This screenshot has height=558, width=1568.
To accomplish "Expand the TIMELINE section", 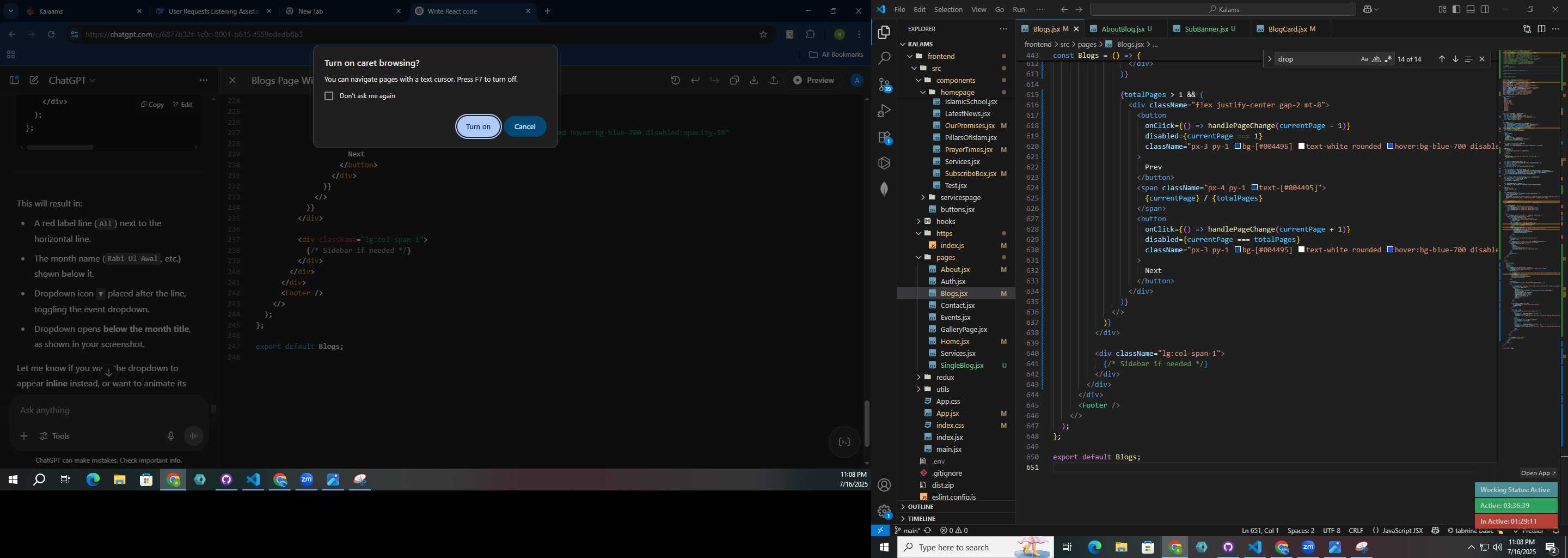I will [955, 518].
